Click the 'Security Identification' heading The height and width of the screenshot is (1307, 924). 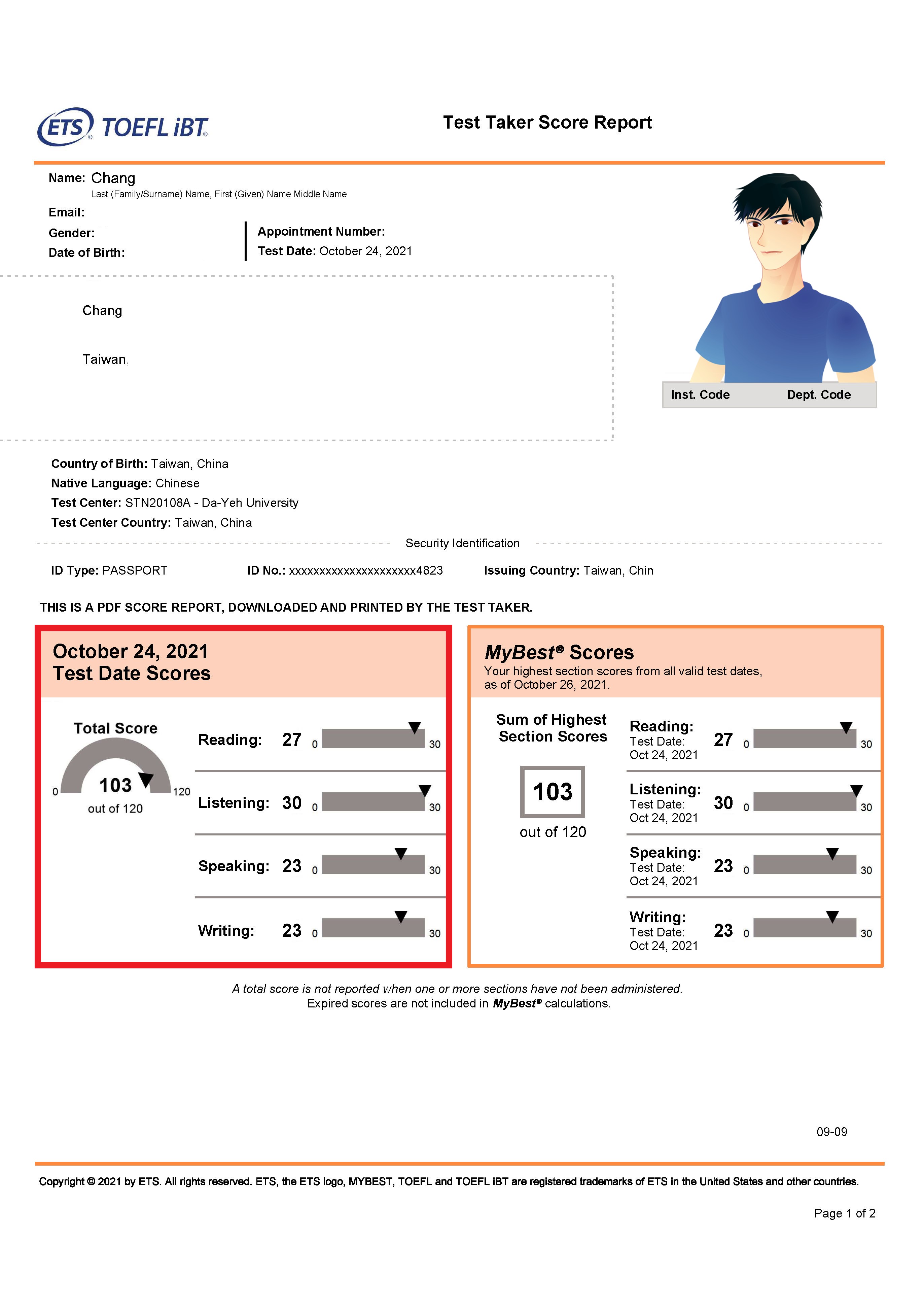(463, 543)
